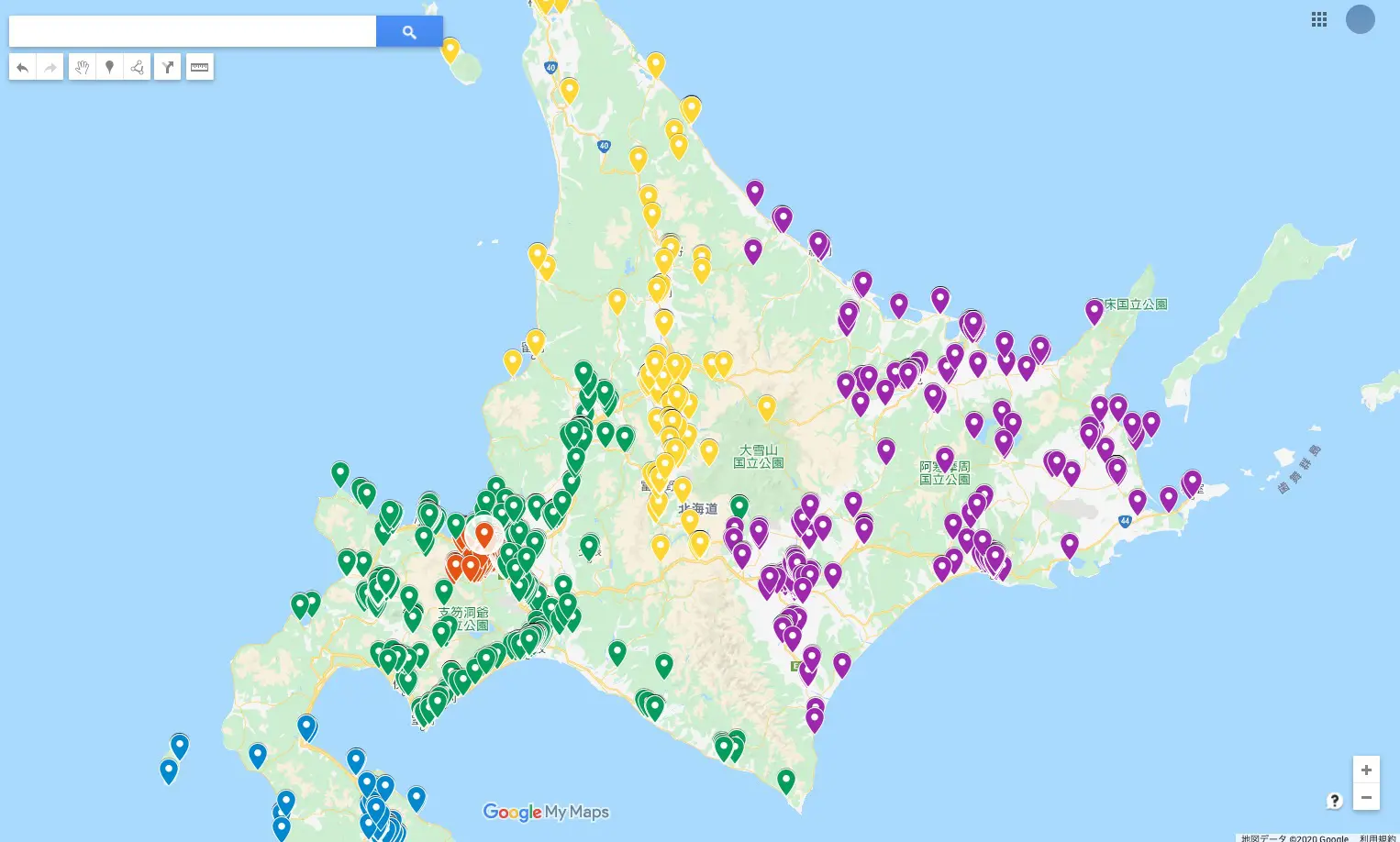Click the green marker at the southern cape tip
The width and height of the screenshot is (1400, 842).
[786, 780]
